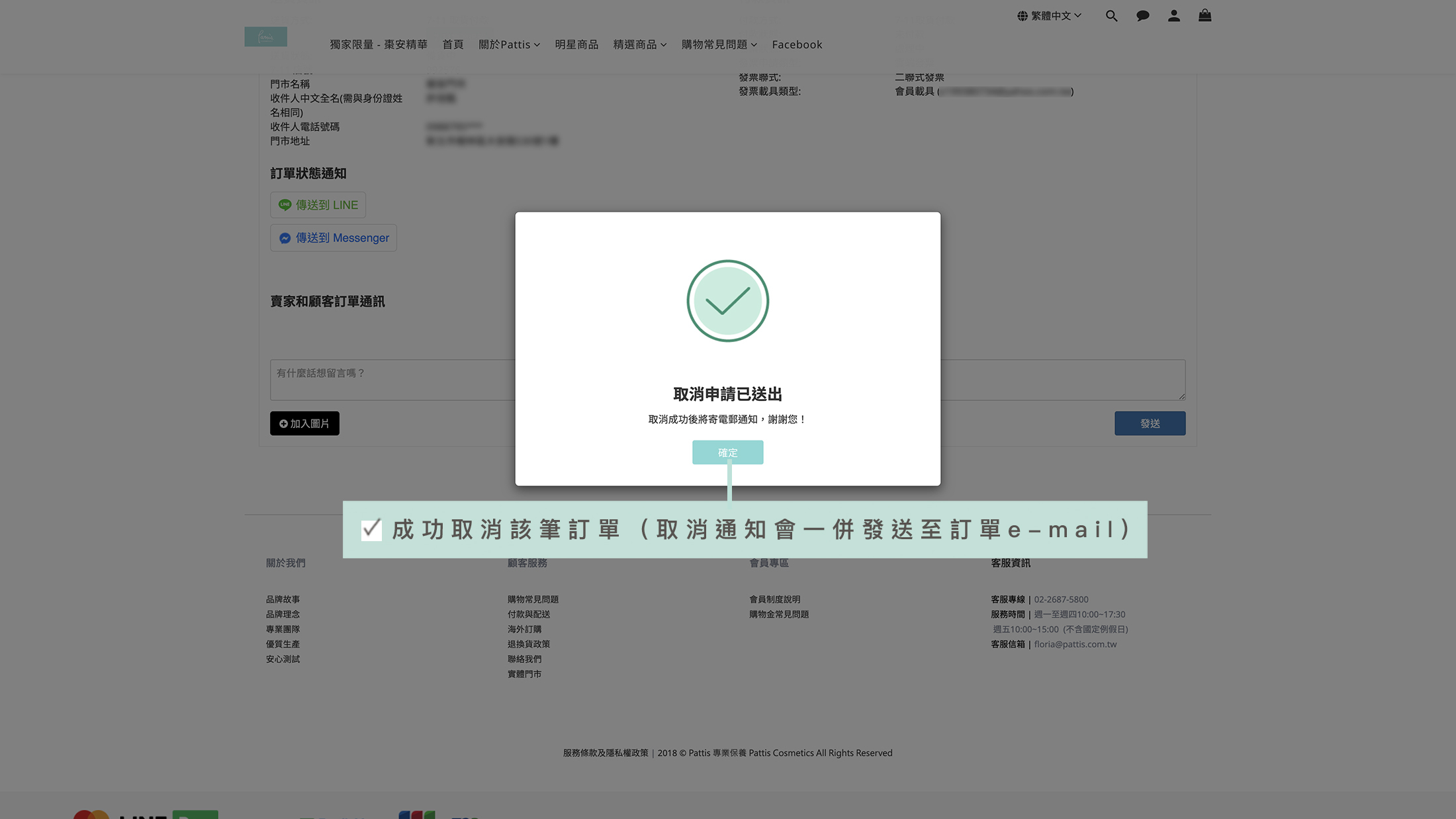Screen dimensions: 1456x819
Task: Open the chat bubble messages icon
Action: coord(1142,16)
